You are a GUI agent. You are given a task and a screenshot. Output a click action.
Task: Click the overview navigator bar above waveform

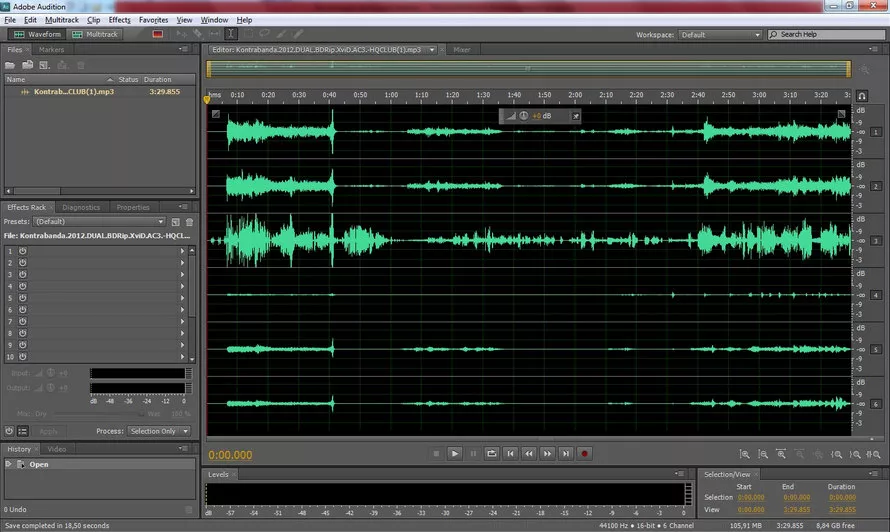point(528,69)
